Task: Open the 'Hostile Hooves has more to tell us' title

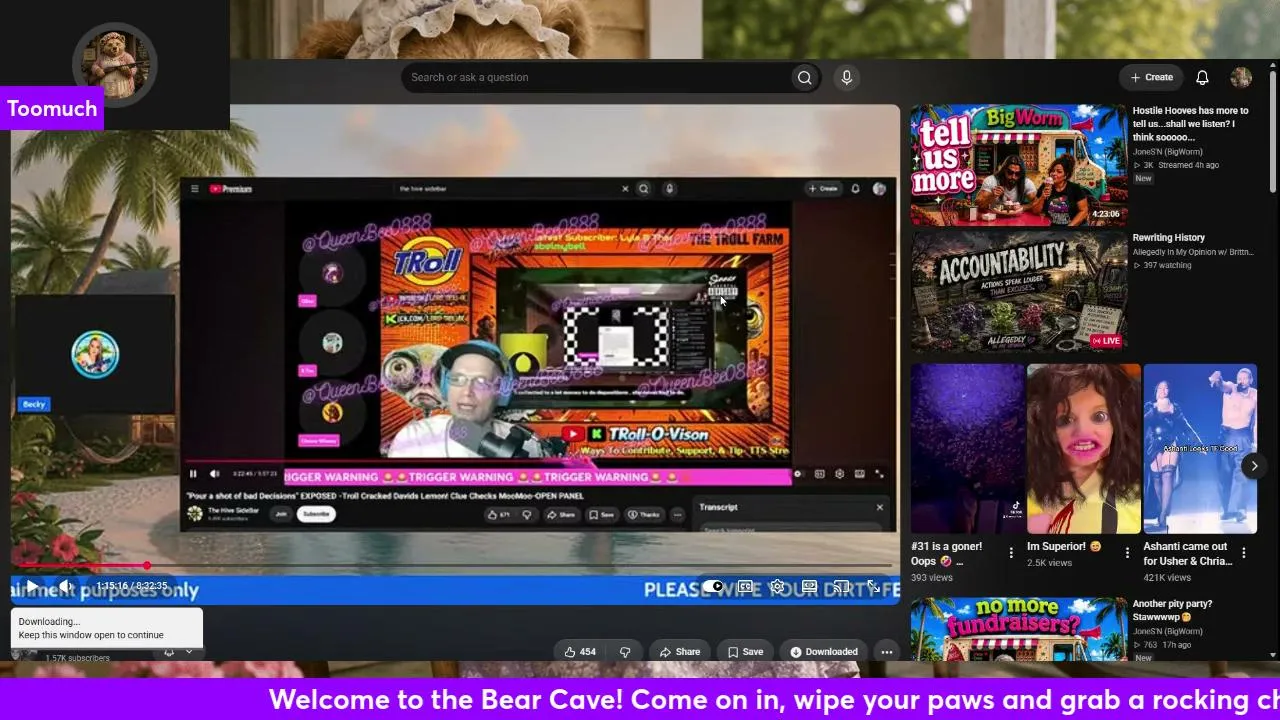Action: [x=1190, y=124]
